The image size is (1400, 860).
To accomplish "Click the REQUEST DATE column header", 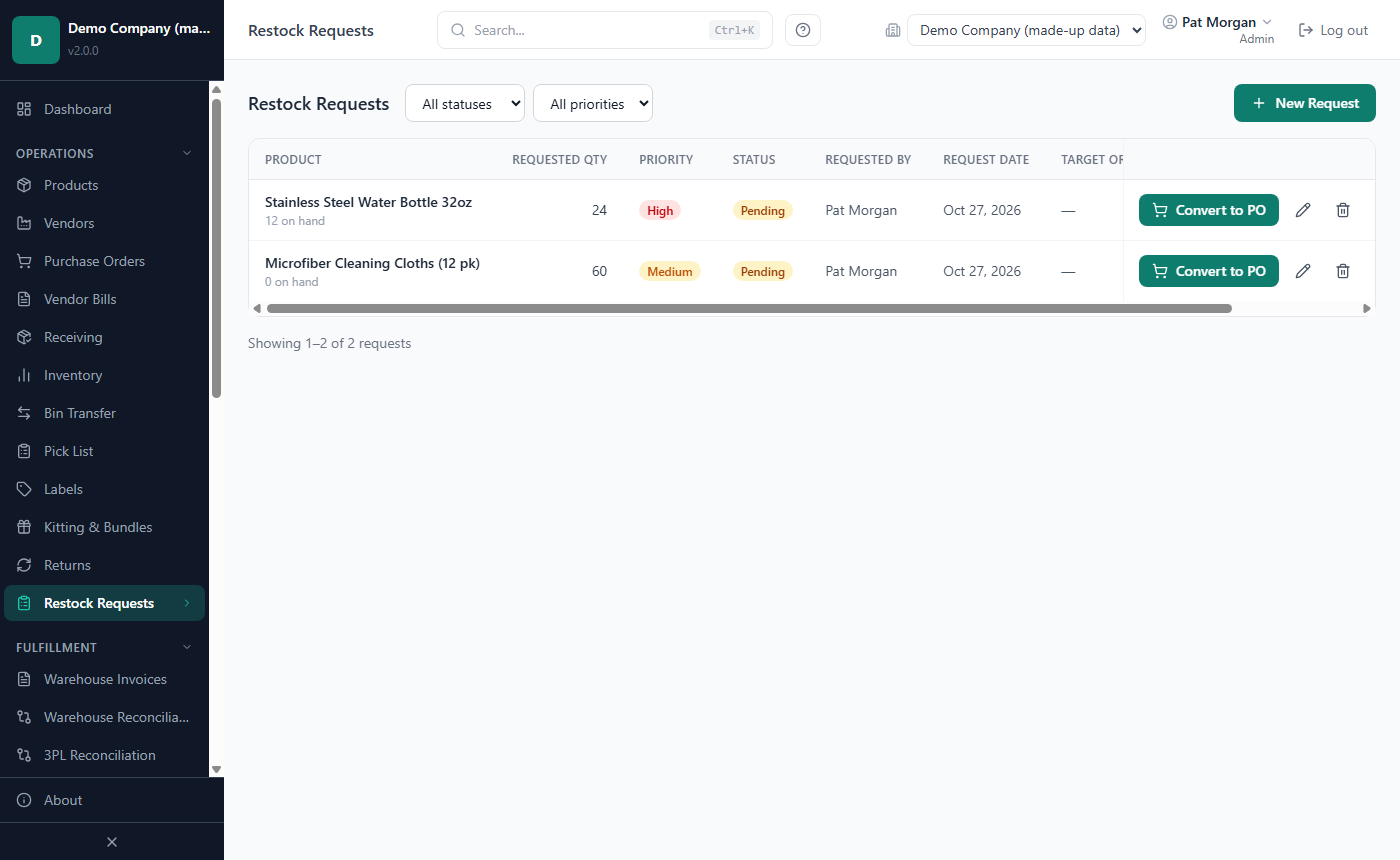I will [986, 160].
